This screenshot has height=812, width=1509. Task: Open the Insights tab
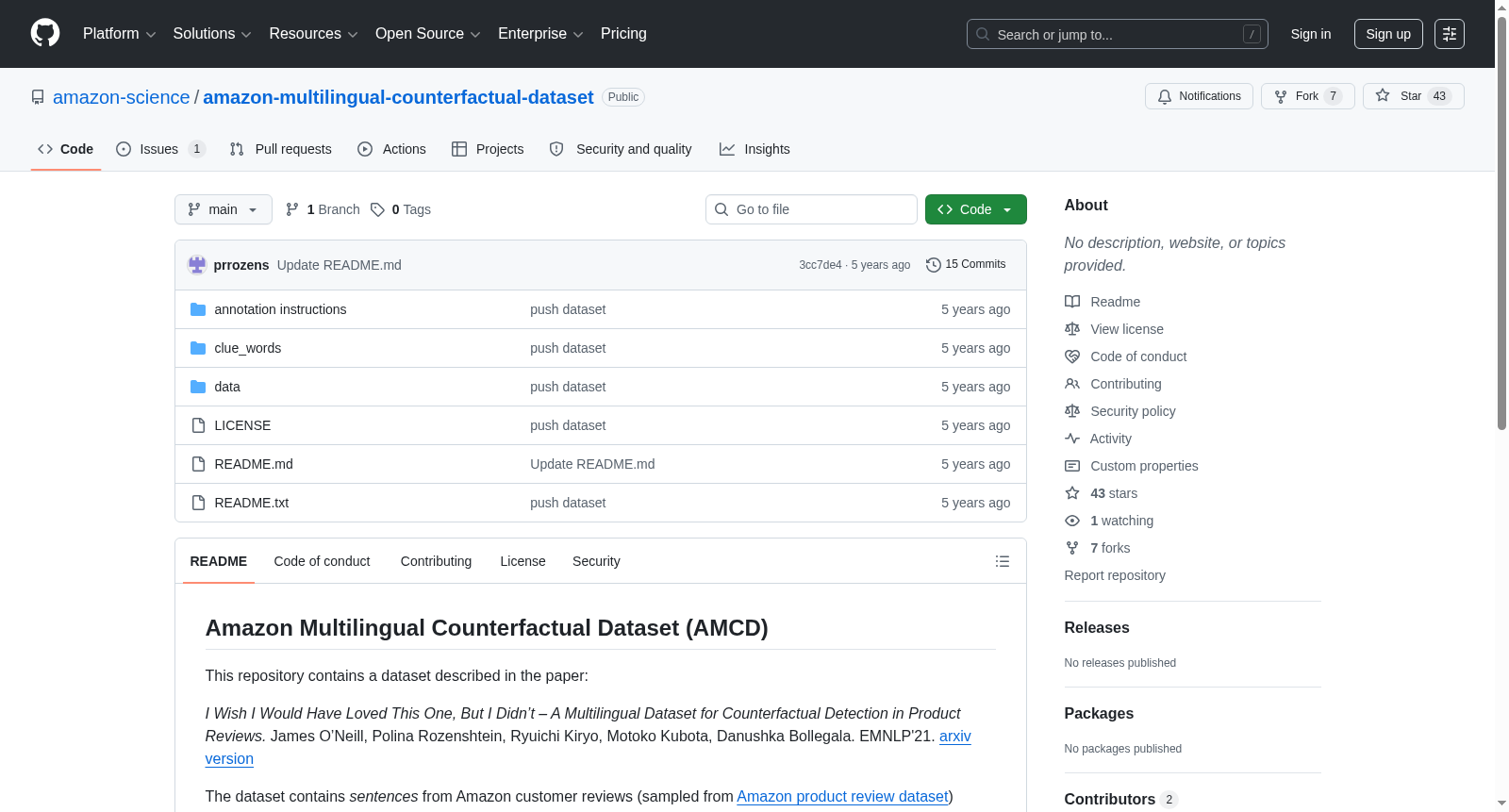[754, 149]
